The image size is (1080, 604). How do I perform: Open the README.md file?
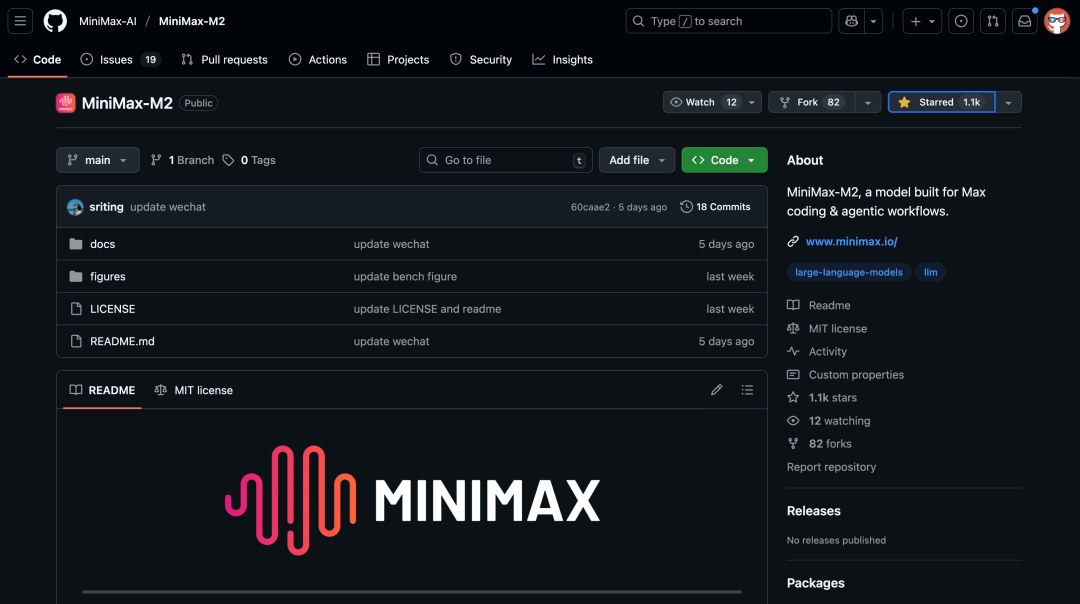click(x=122, y=341)
